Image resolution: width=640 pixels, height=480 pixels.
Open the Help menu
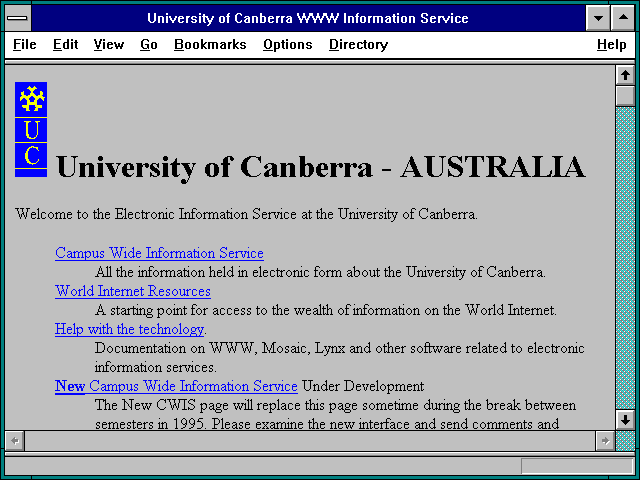611,44
